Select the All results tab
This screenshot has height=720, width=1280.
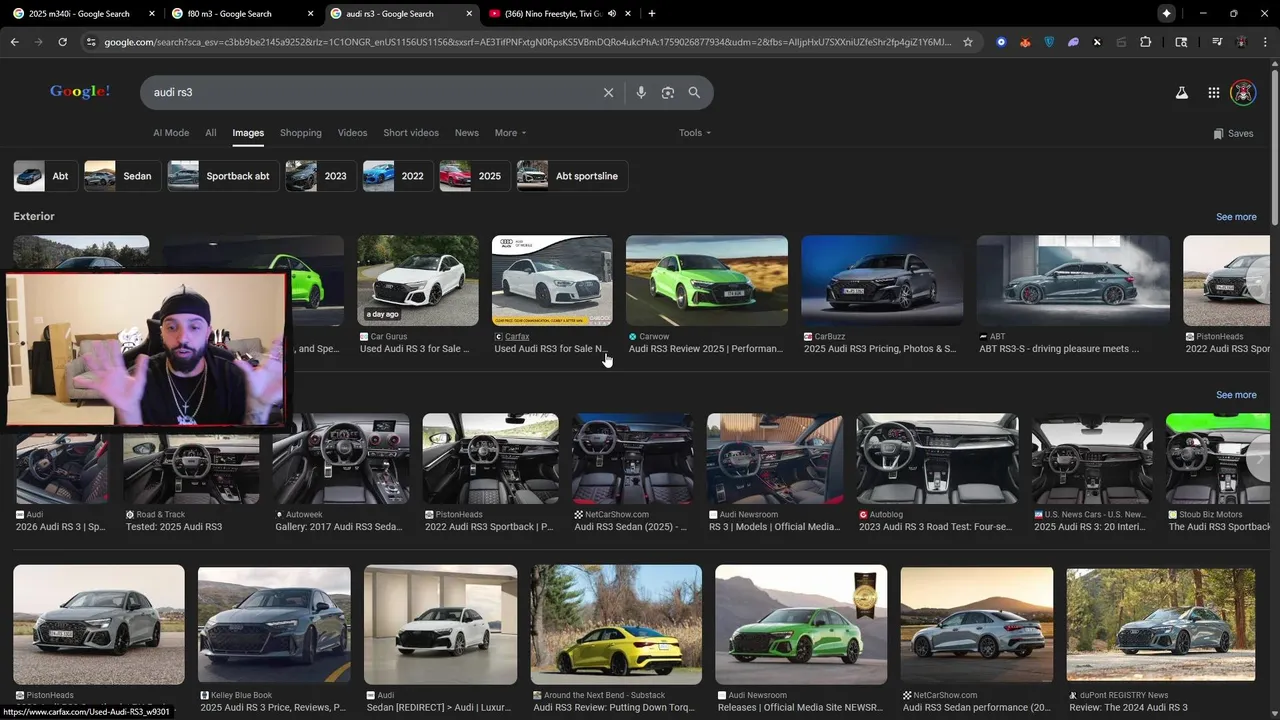coord(211,133)
